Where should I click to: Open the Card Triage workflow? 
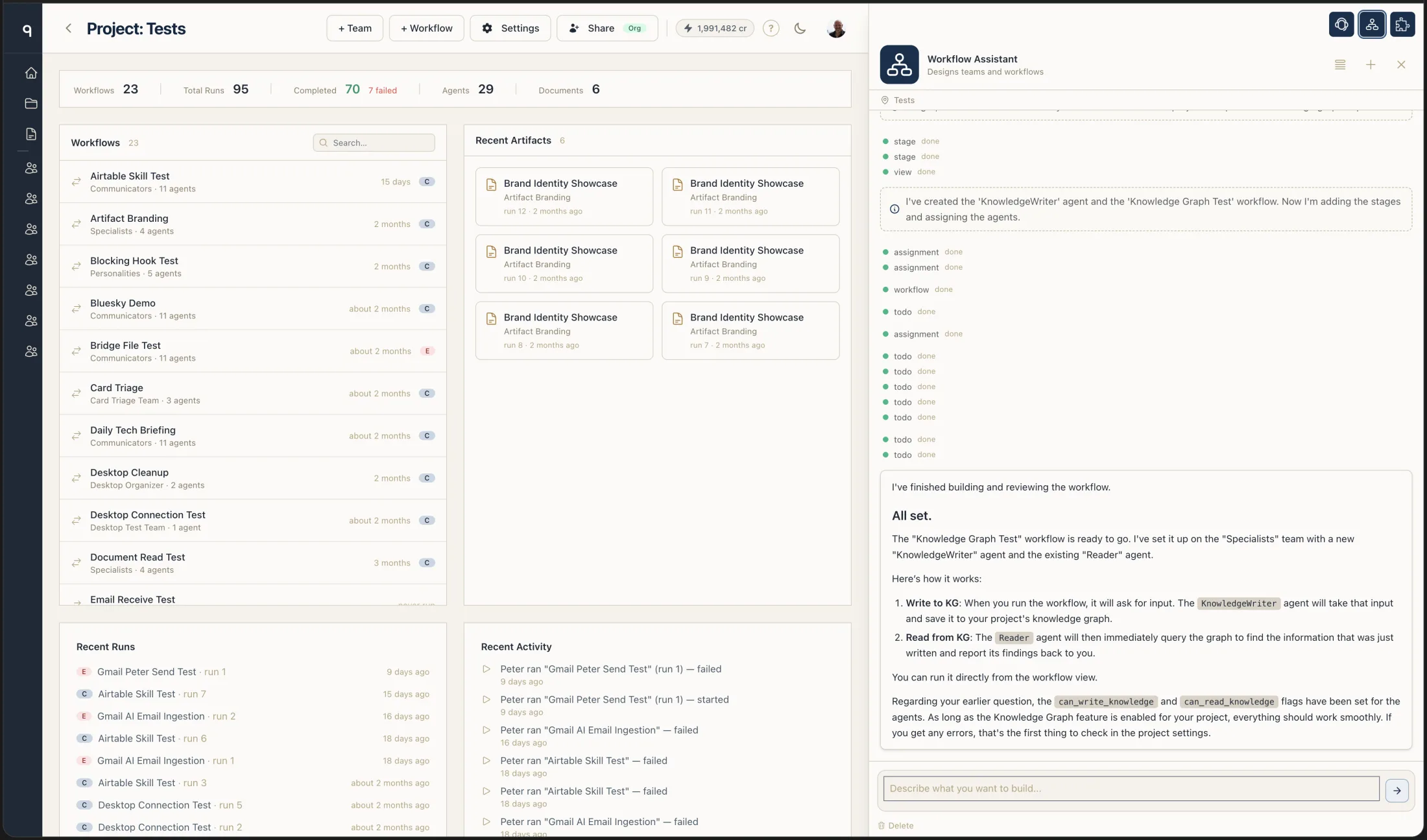click(x=252, y=394)
